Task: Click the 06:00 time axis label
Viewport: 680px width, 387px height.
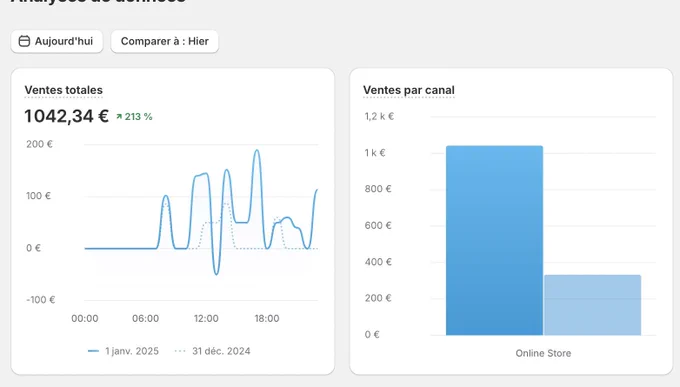Action: [145, 318]
